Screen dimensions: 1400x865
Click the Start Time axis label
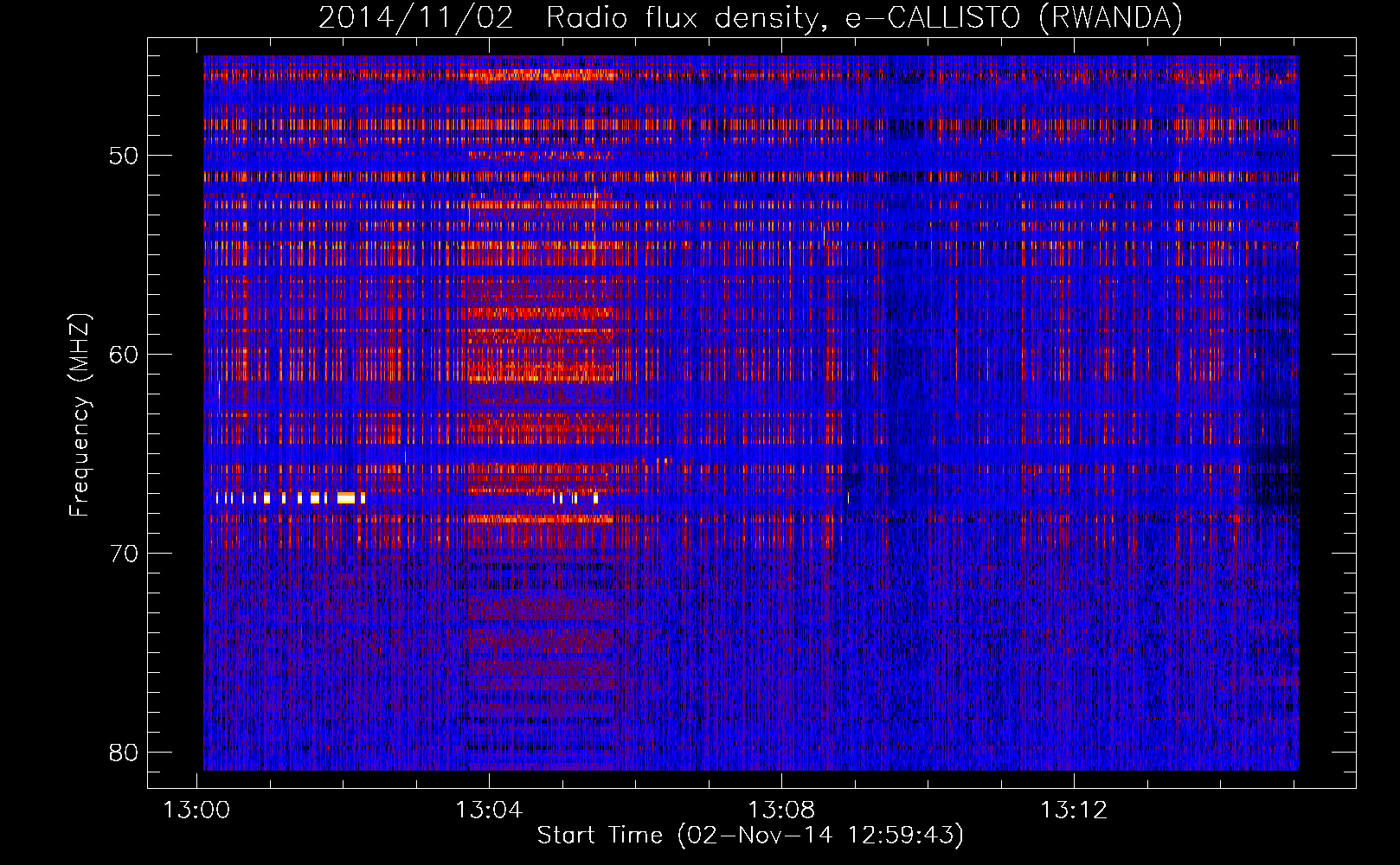pos(750,835)
